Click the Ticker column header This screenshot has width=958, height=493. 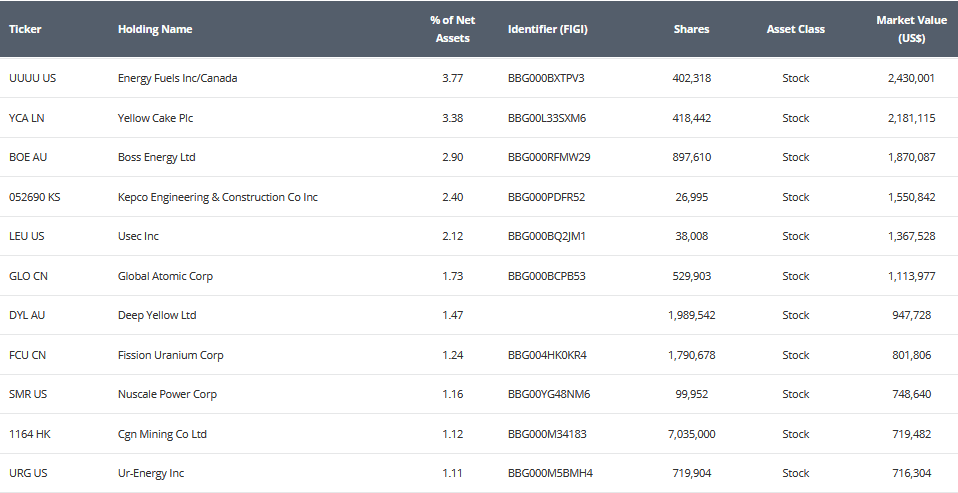coord(25,29)
